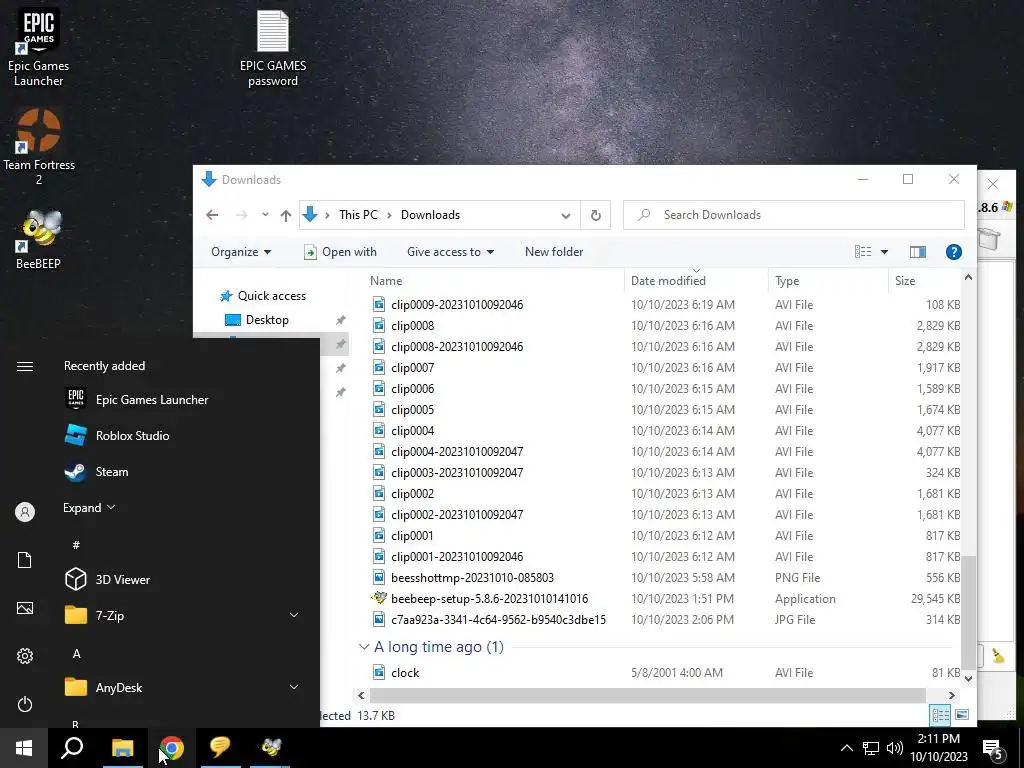Switch to large thumbnails view in status bar

tap(962, 715)
